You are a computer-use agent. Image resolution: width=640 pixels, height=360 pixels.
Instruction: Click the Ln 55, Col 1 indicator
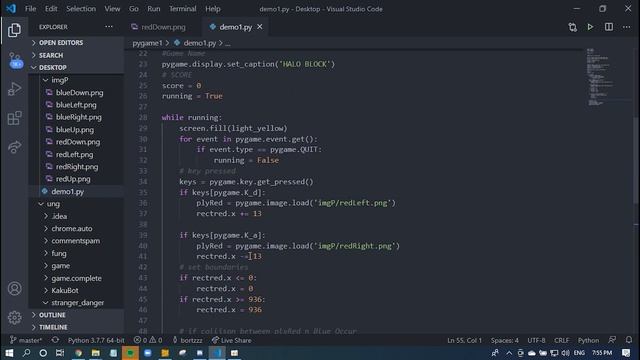[x=464, y=340]
